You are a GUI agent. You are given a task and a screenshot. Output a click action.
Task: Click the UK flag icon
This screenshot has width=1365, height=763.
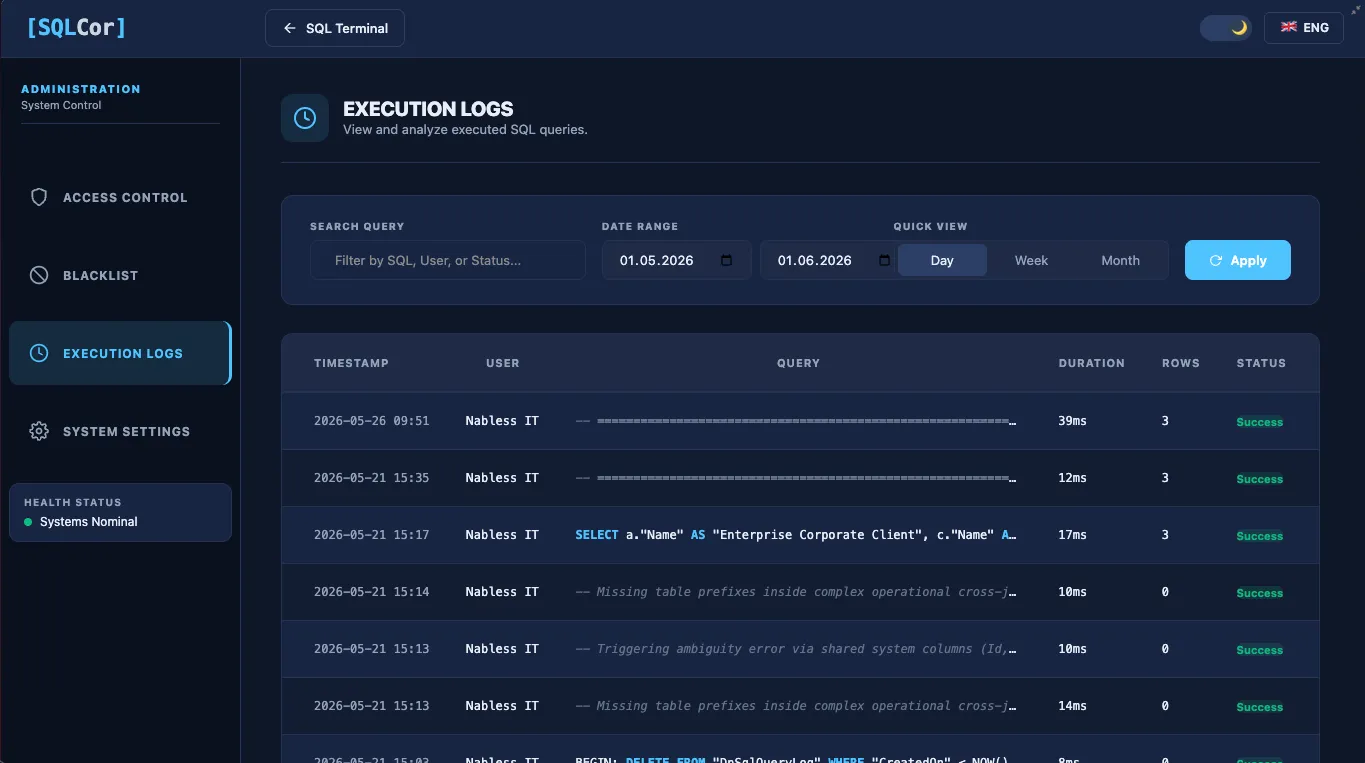click(x=1289, y=28)
